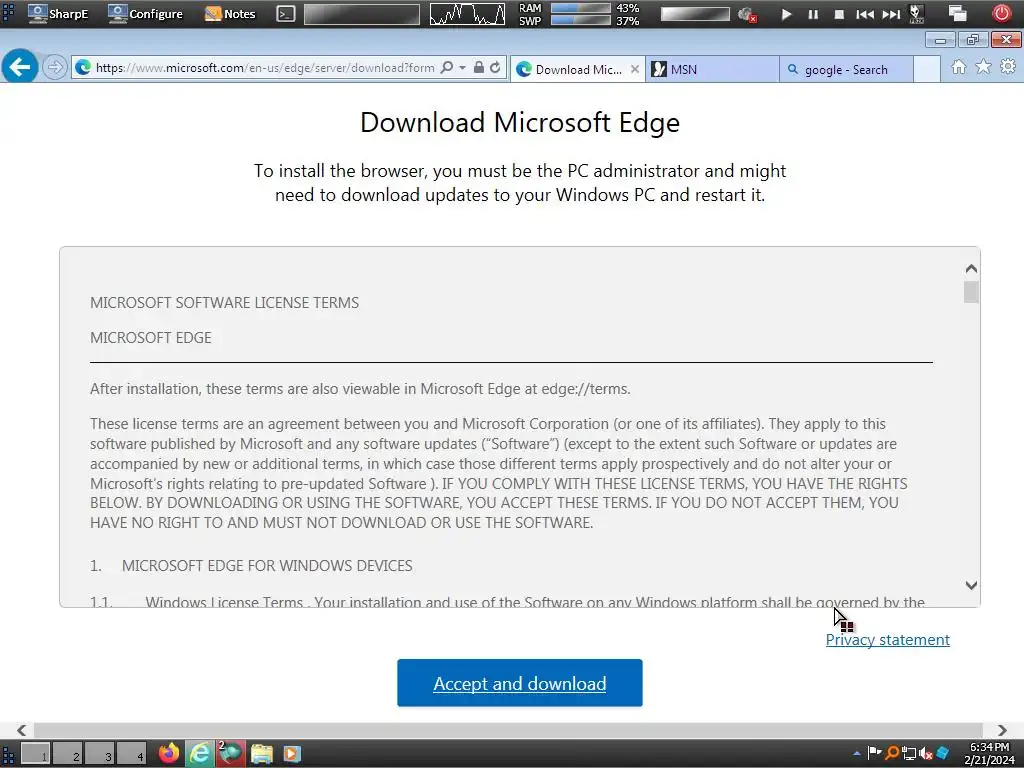Open the media player taskbar icon
The height and width of the screenshot is (768, 1024).
291,754
